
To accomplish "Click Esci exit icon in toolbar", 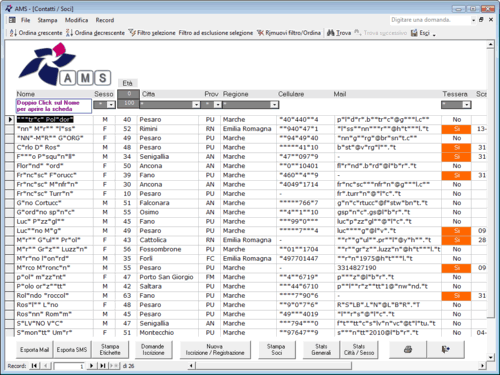I will (414, 33).
